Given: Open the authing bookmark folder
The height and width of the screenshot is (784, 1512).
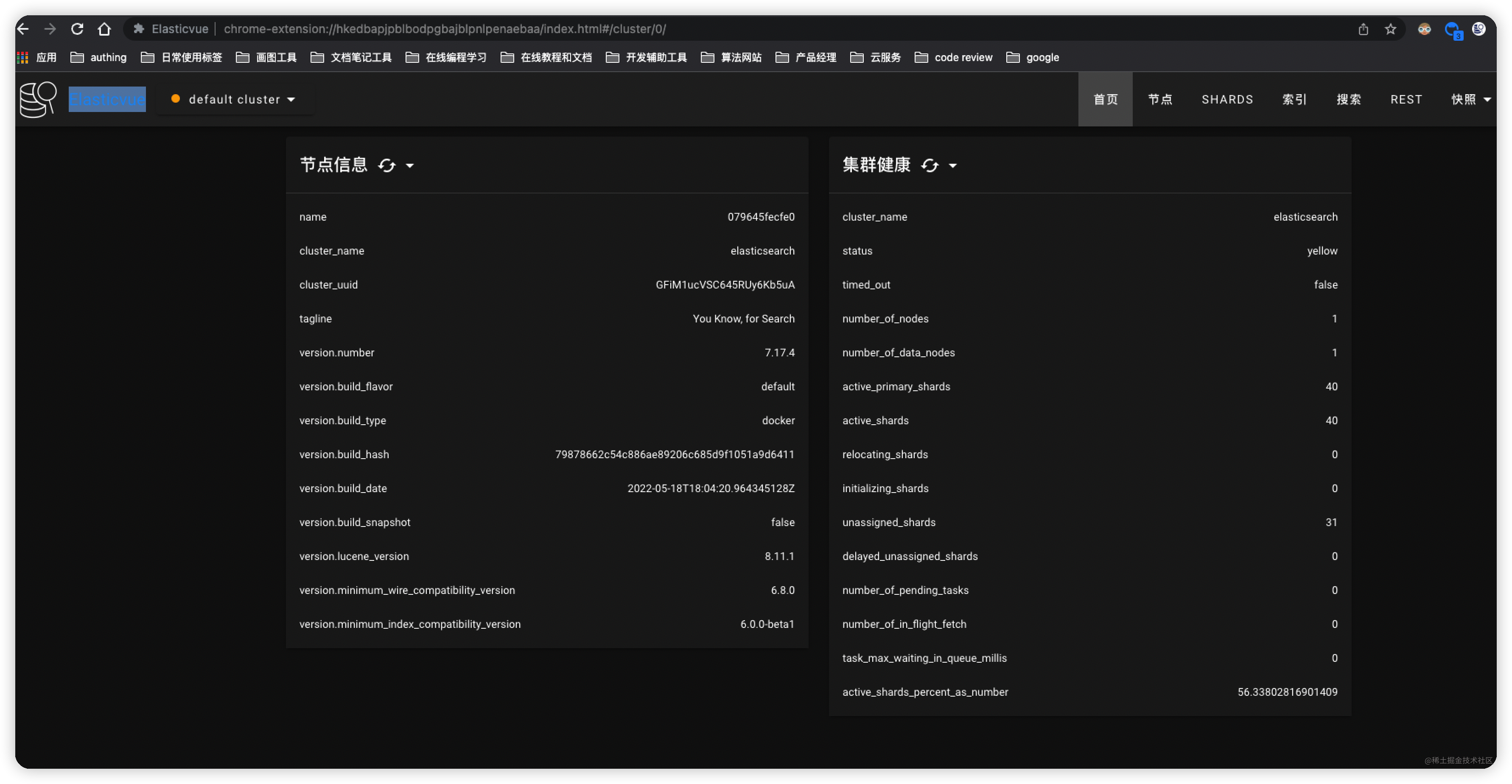Looking at the screenshot, I should click(x=98, y=58).
